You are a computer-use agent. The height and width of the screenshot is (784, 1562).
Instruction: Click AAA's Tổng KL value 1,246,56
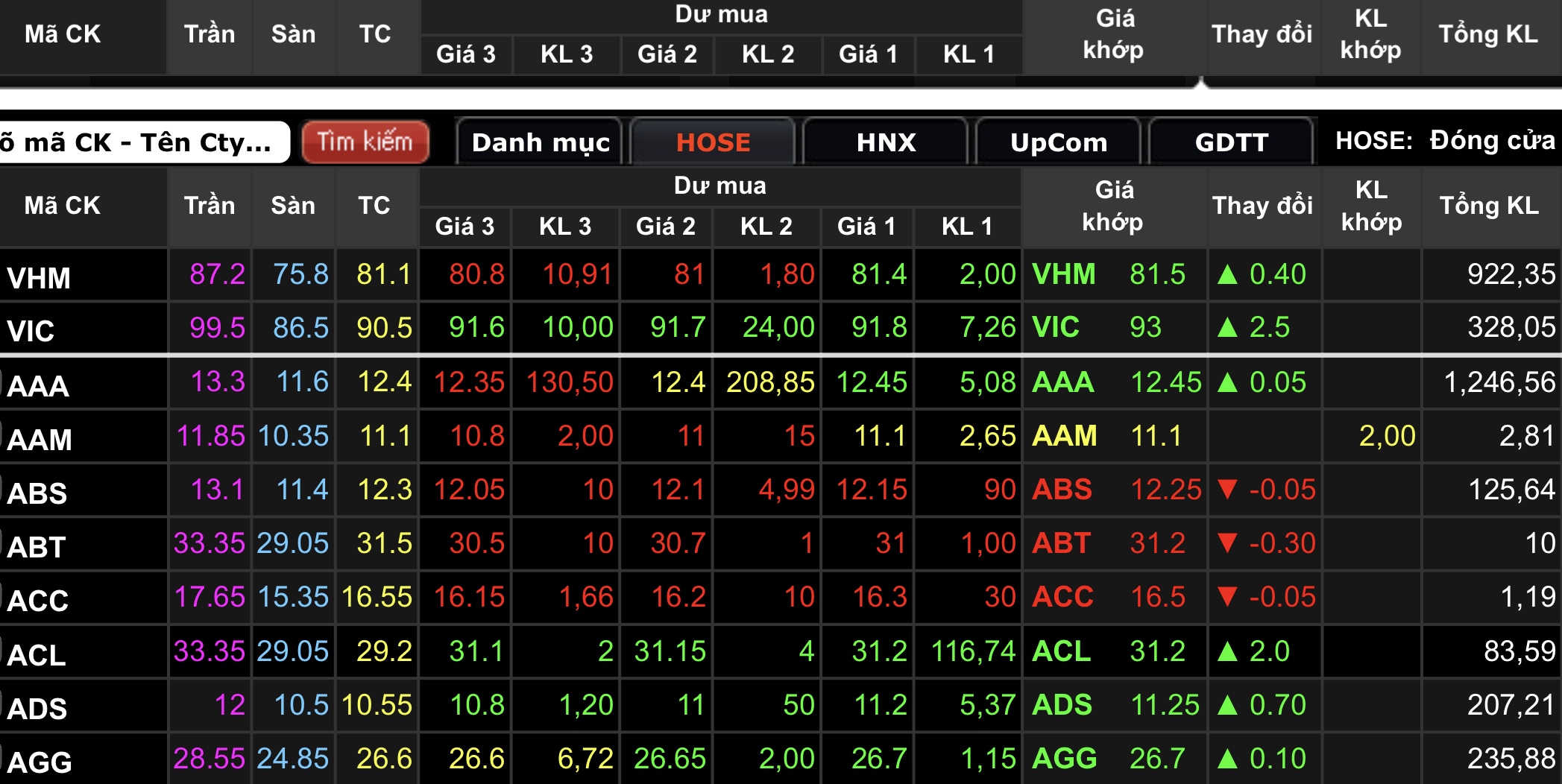pos(1499,382)
